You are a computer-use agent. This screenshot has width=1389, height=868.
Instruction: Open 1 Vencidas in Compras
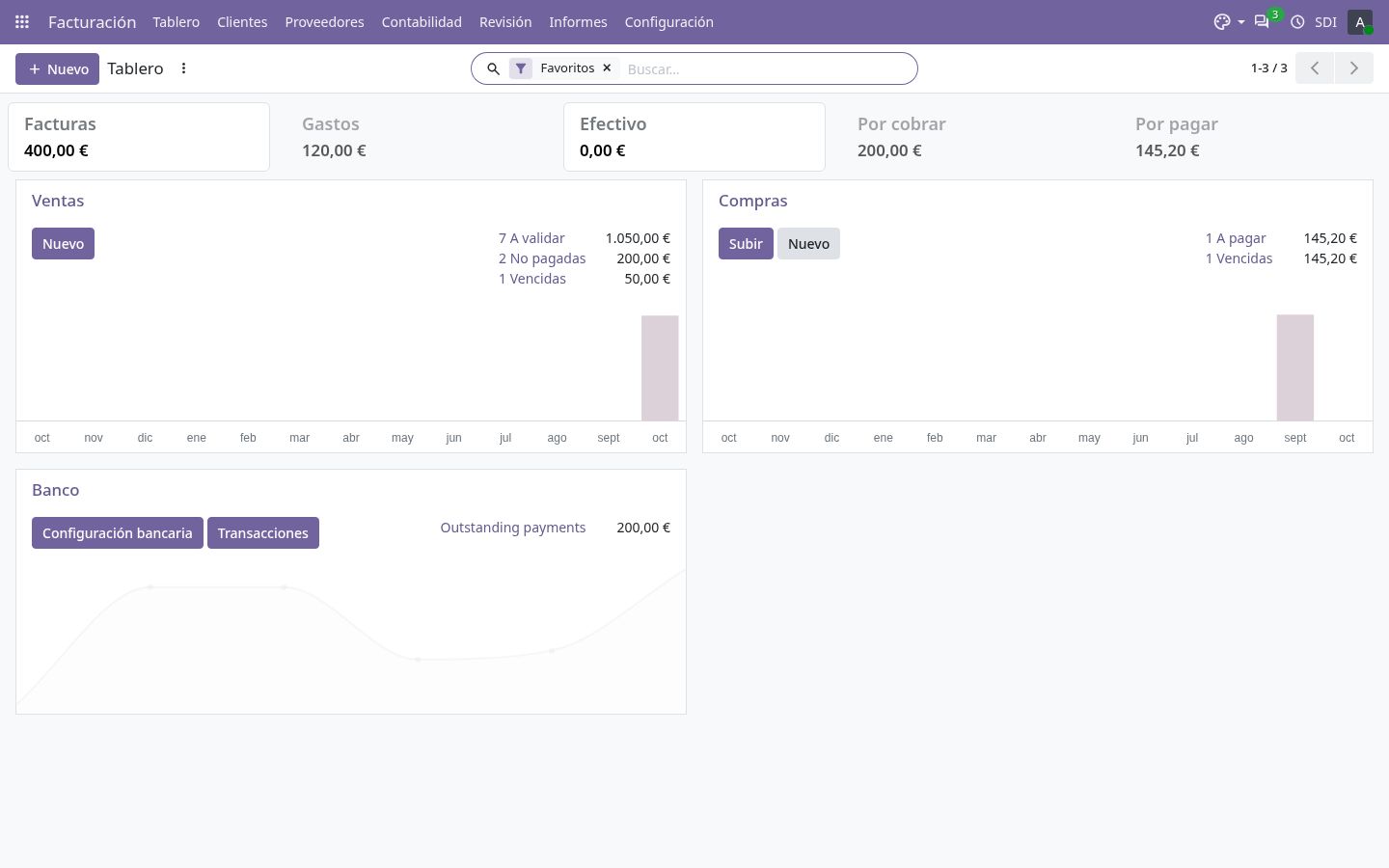tap(1239, 258)
